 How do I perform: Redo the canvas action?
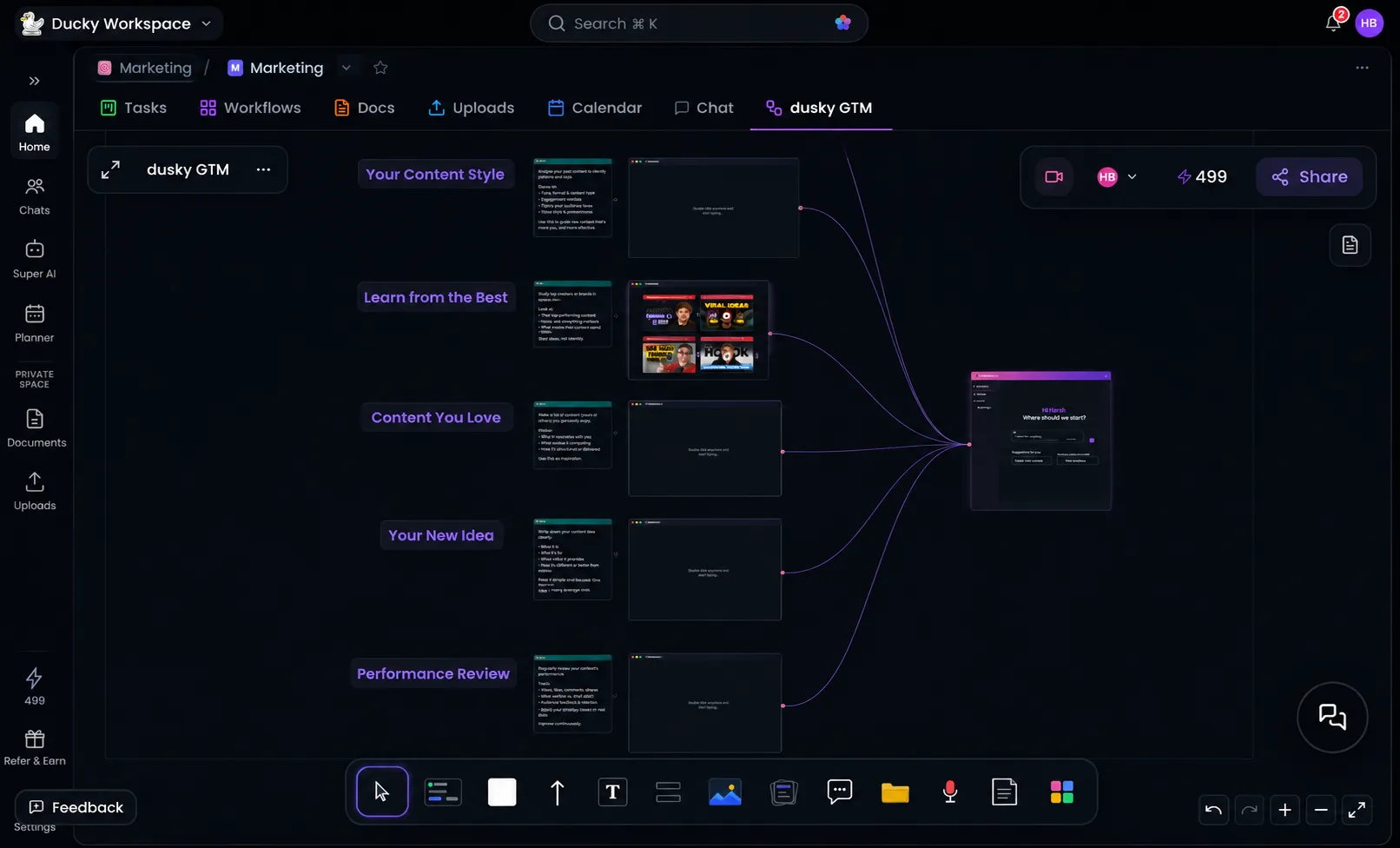pos(1249,810)
